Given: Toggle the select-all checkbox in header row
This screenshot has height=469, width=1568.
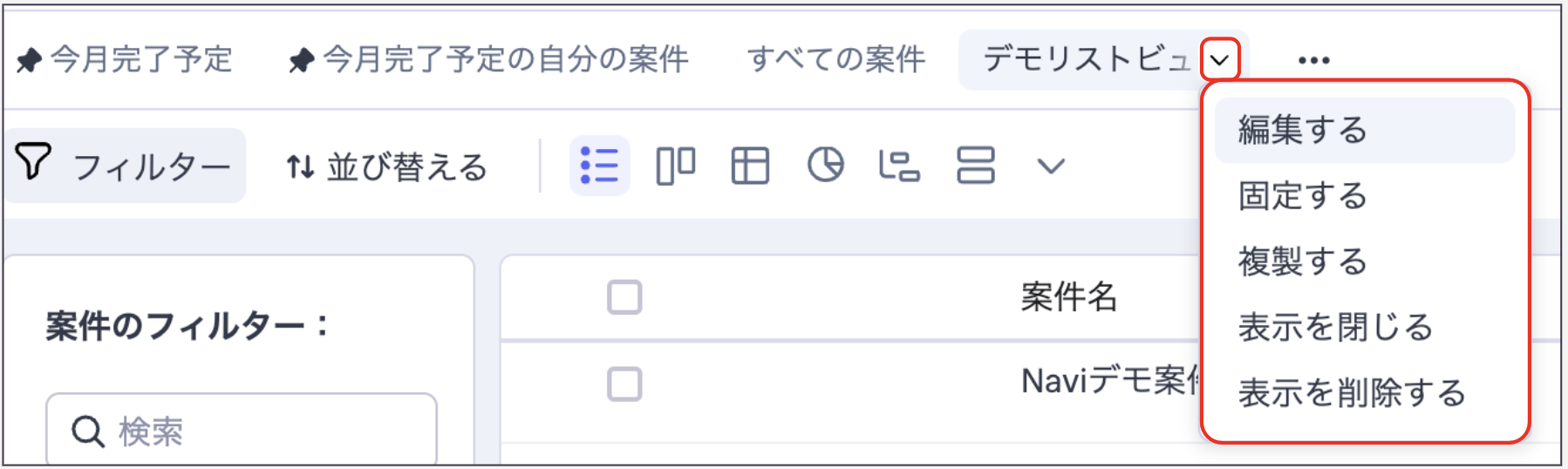Looking at the screenshot, I should 624,297.
